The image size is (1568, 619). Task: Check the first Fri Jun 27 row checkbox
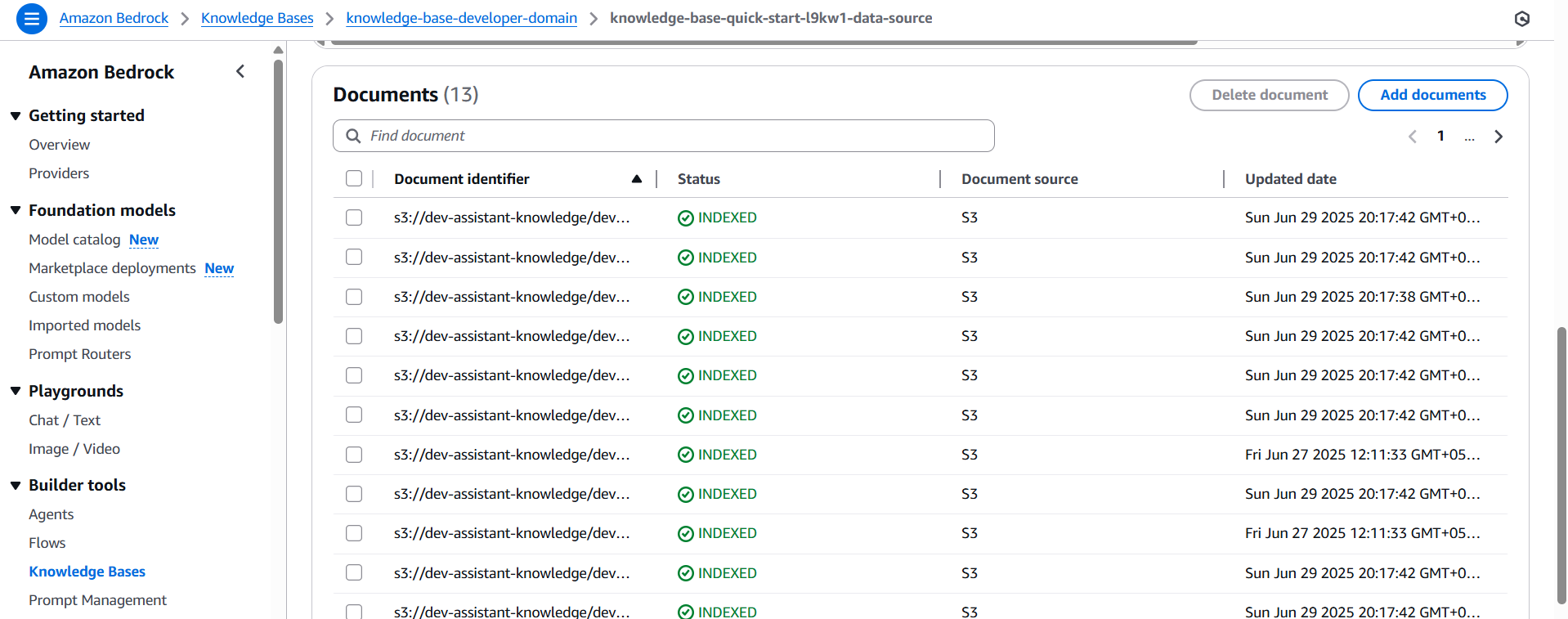click(354, 455)
